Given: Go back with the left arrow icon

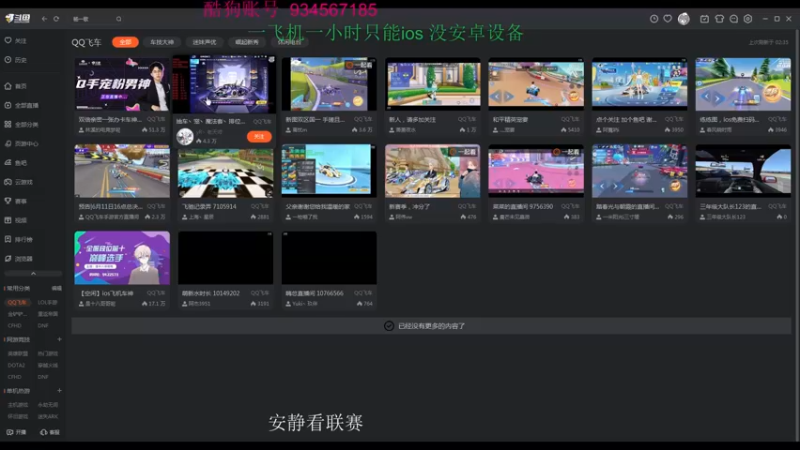Looking at the screenshot, I should point(44,19).
